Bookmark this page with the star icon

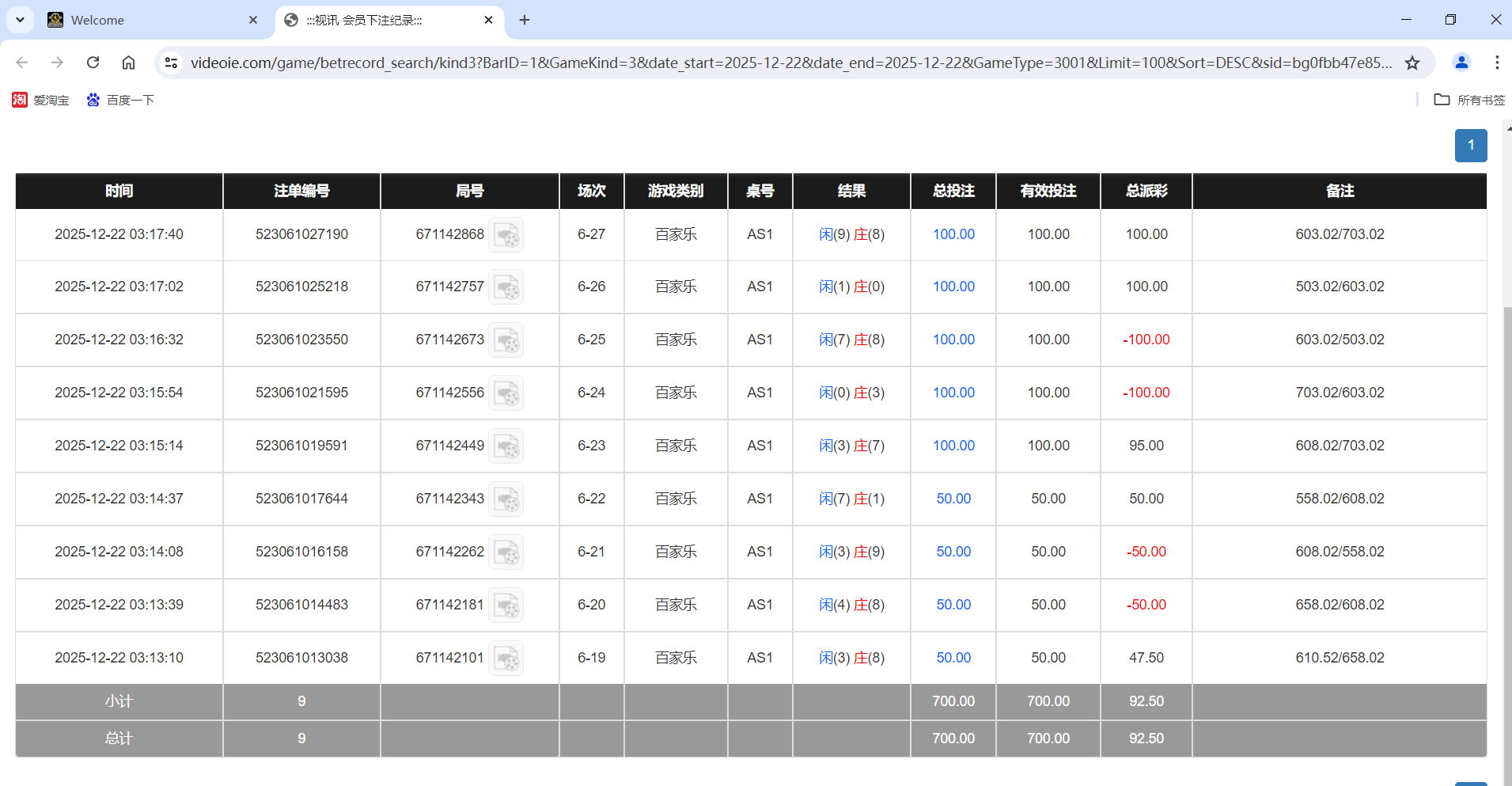[1412, 63]
